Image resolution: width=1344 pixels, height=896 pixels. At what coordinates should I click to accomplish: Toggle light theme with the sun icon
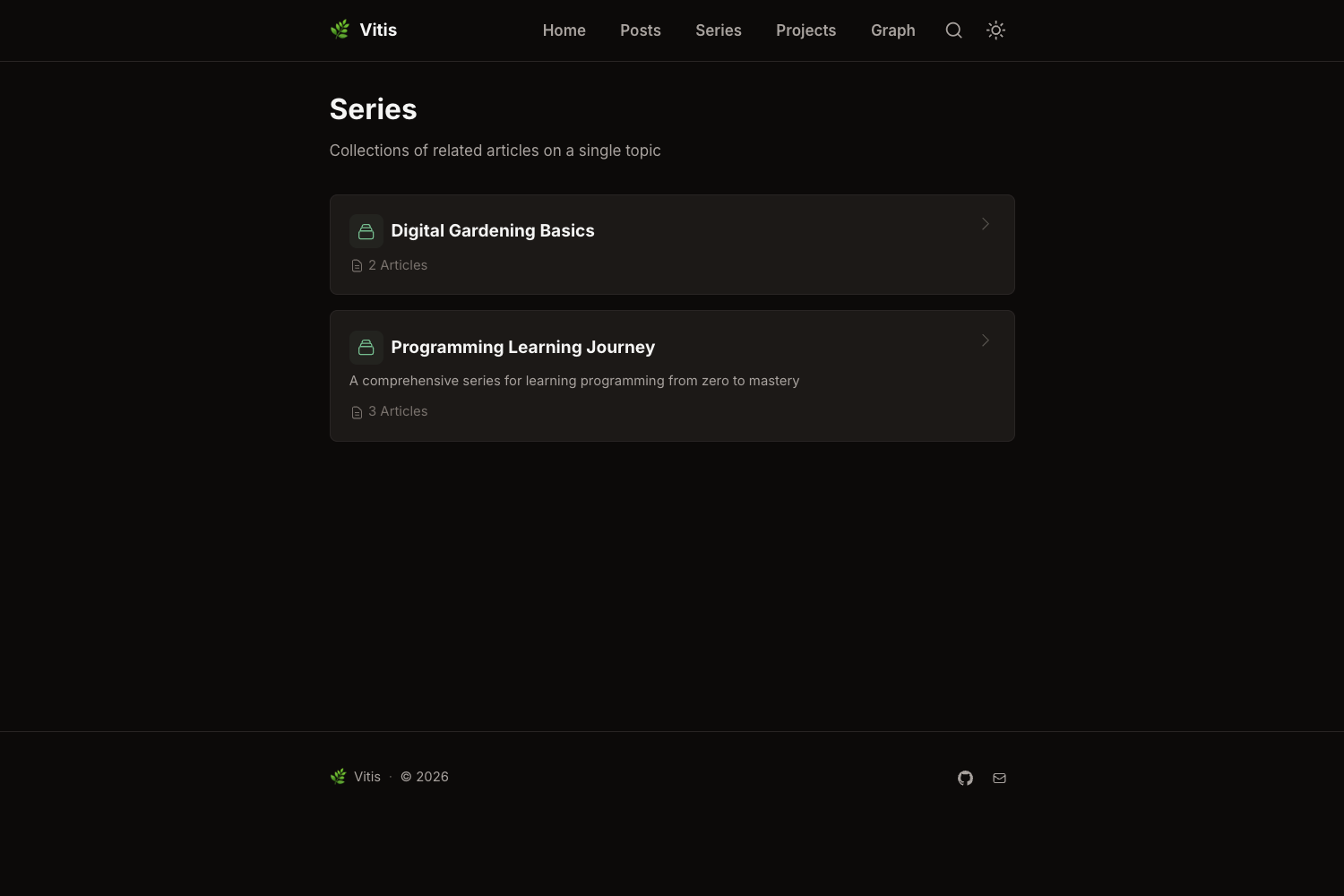(995, 30)
